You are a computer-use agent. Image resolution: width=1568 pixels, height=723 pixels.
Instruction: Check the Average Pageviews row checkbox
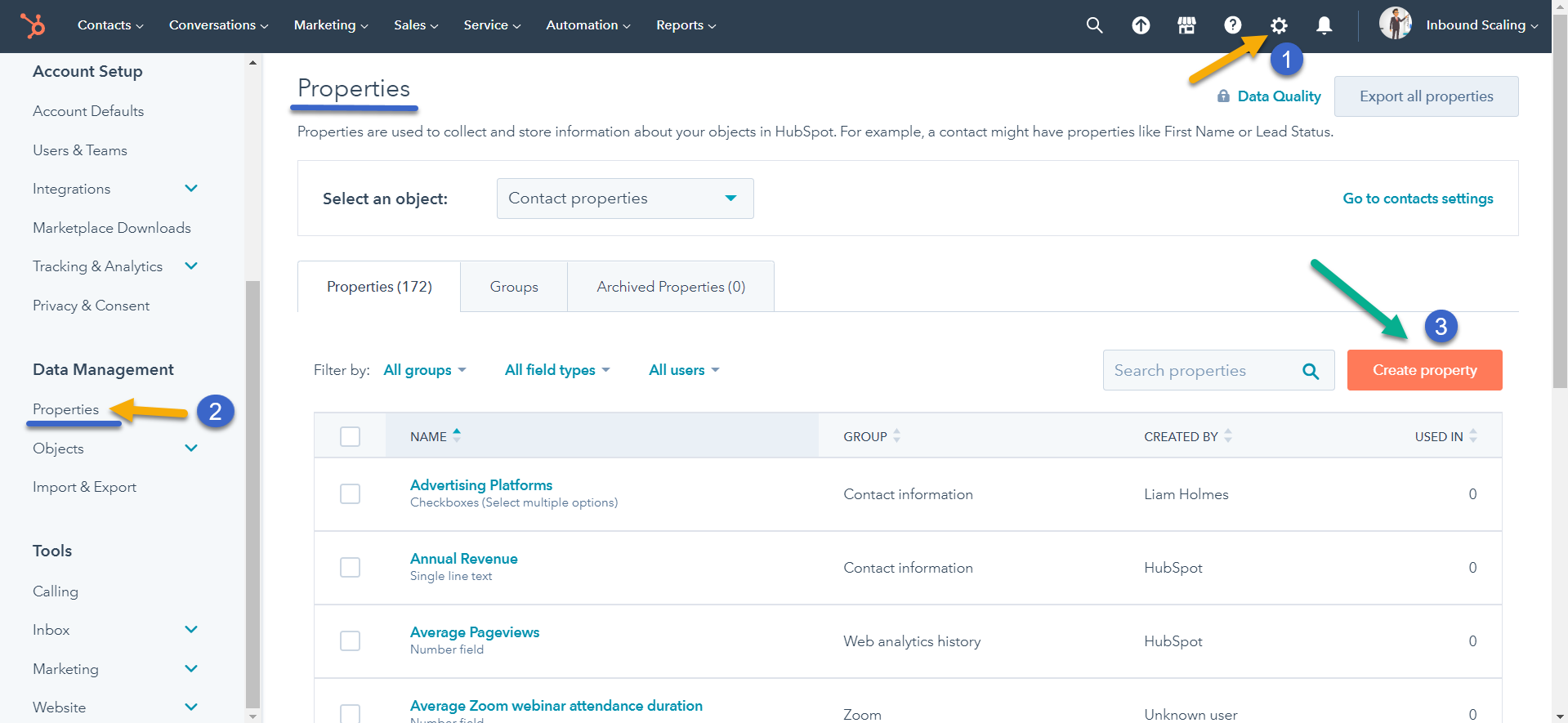tap(350, 640)
